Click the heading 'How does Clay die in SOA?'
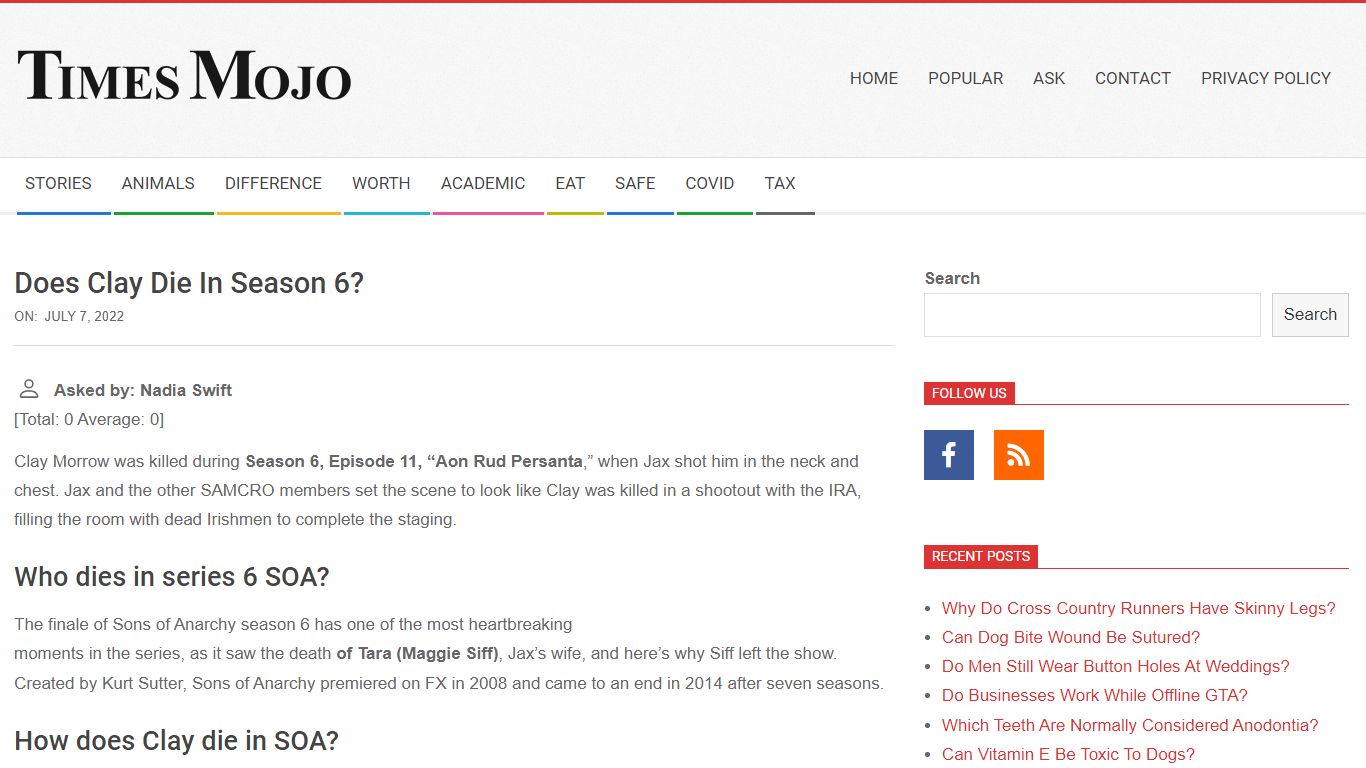This screenshot has height=768, width=1366. [x=176, y=741]
